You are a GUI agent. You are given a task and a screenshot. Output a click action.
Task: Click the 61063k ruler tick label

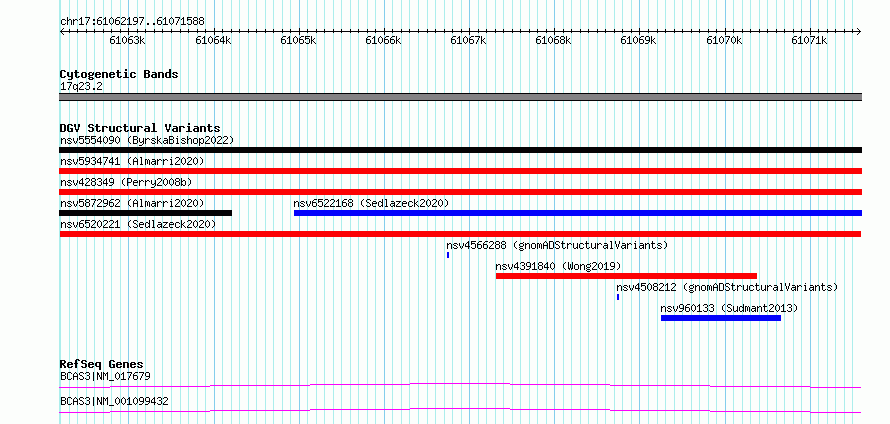pyautogui.click(x=128, y=41)
